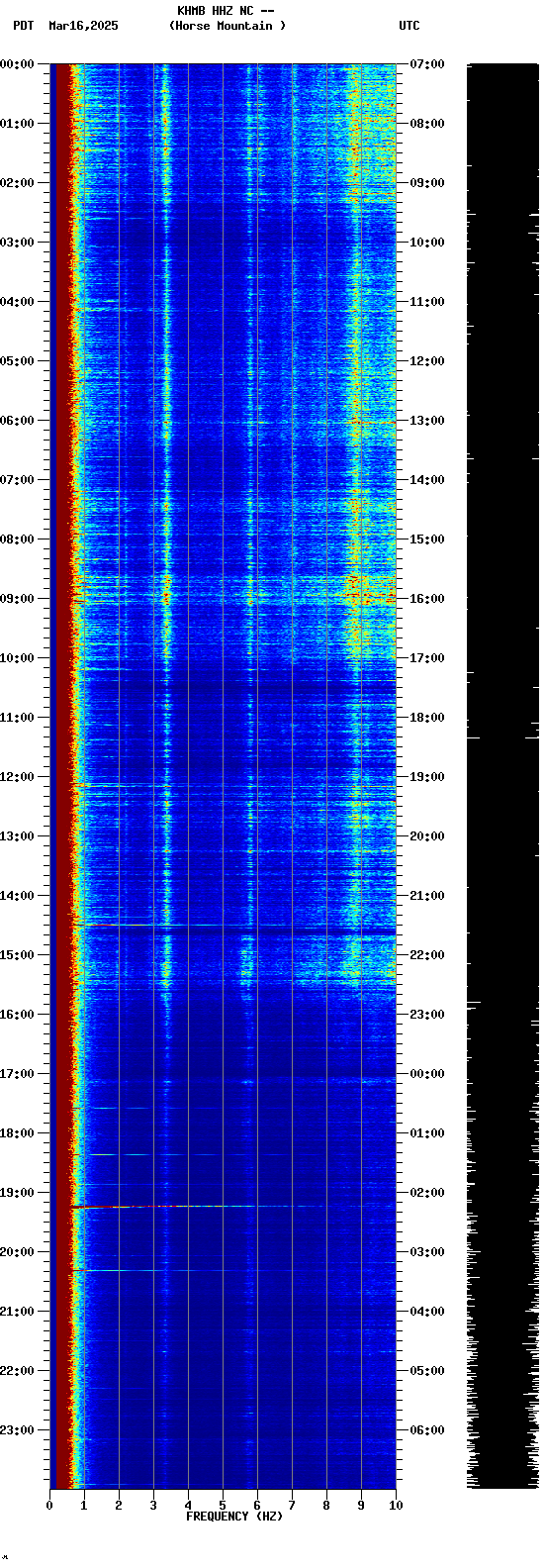Click the 18:00 PDT time label

[x=18, y=1133]
